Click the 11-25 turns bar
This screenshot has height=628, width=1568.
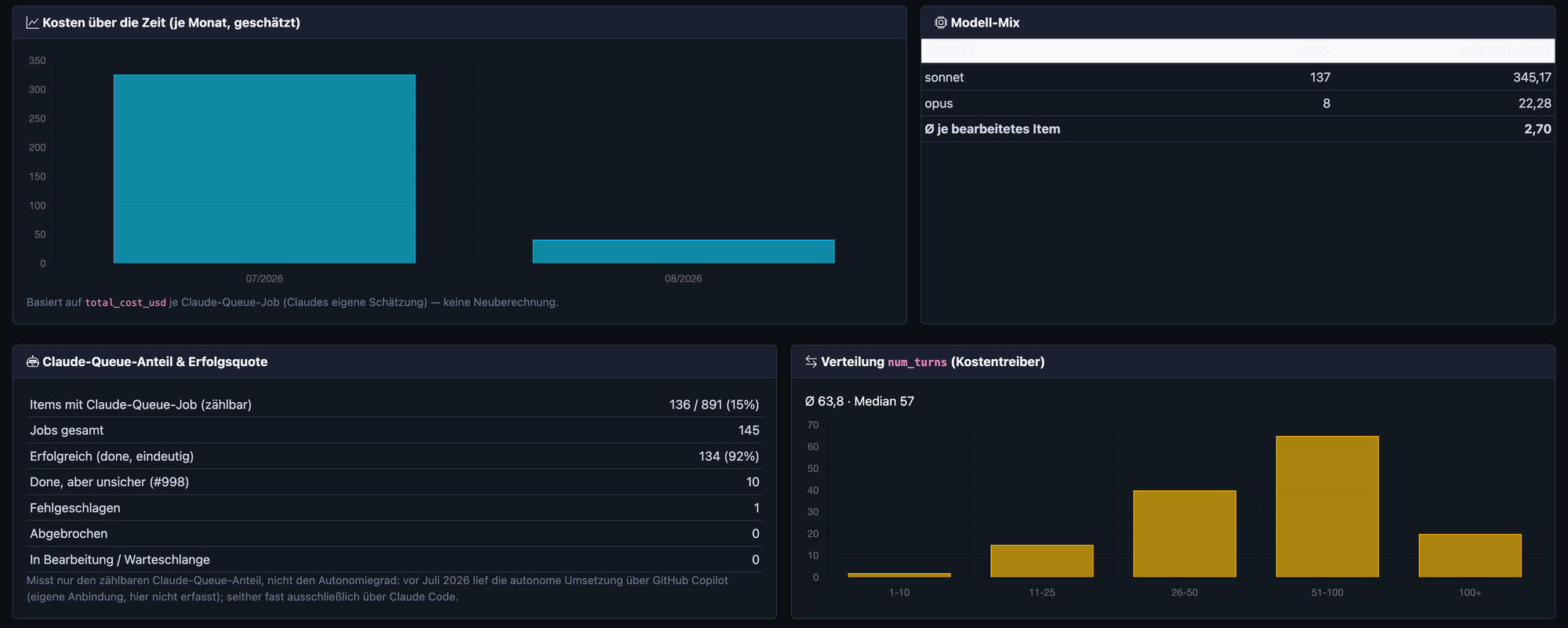pos(1042,561)
